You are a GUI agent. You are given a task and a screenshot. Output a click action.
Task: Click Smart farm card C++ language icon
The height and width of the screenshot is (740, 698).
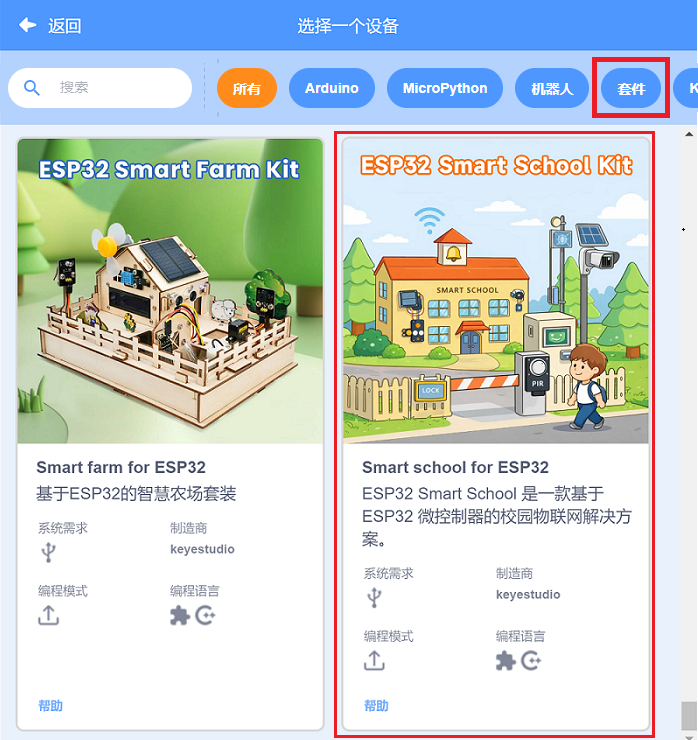click(205, 616)
